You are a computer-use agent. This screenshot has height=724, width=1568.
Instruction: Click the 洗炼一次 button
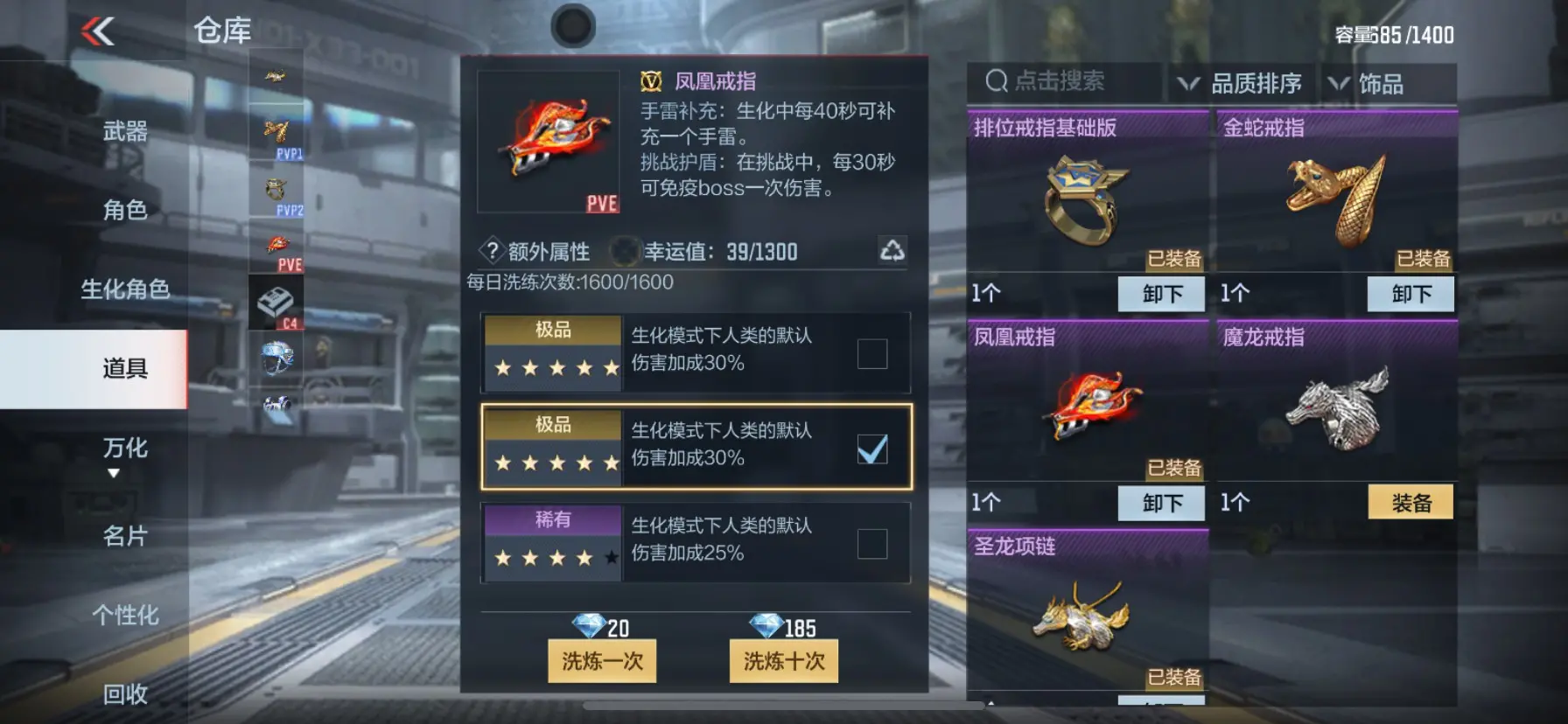[x=602, y=661]
